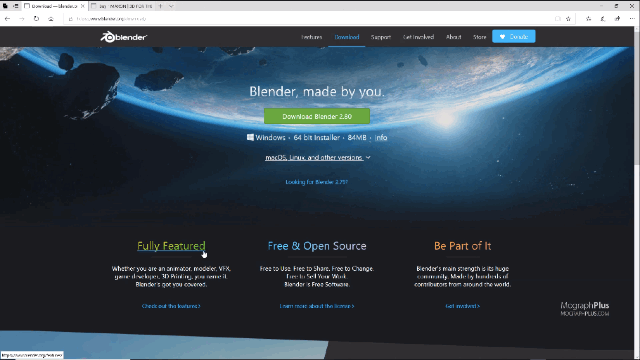Click the scrollbar up arrow
The image size is (640, 360).
tap(637, 29)
